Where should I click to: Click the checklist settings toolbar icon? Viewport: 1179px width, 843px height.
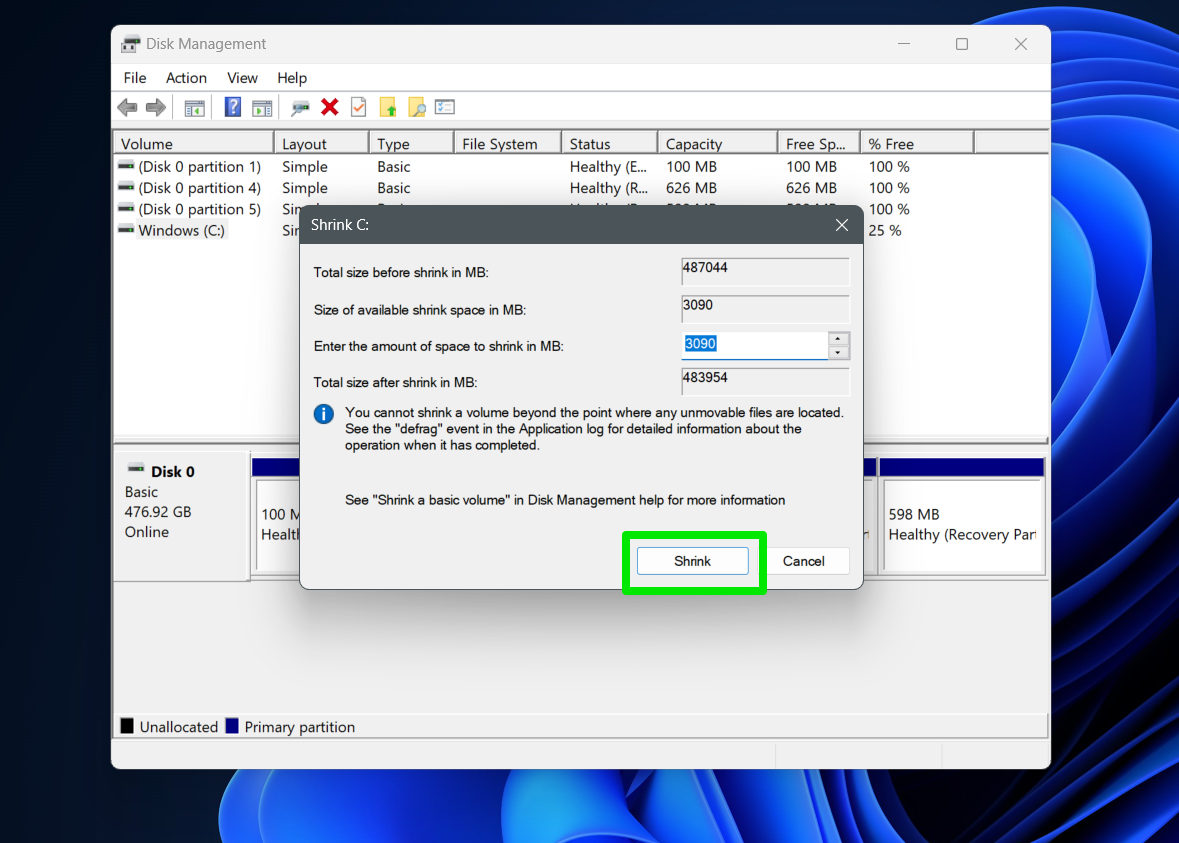(445, 107)
